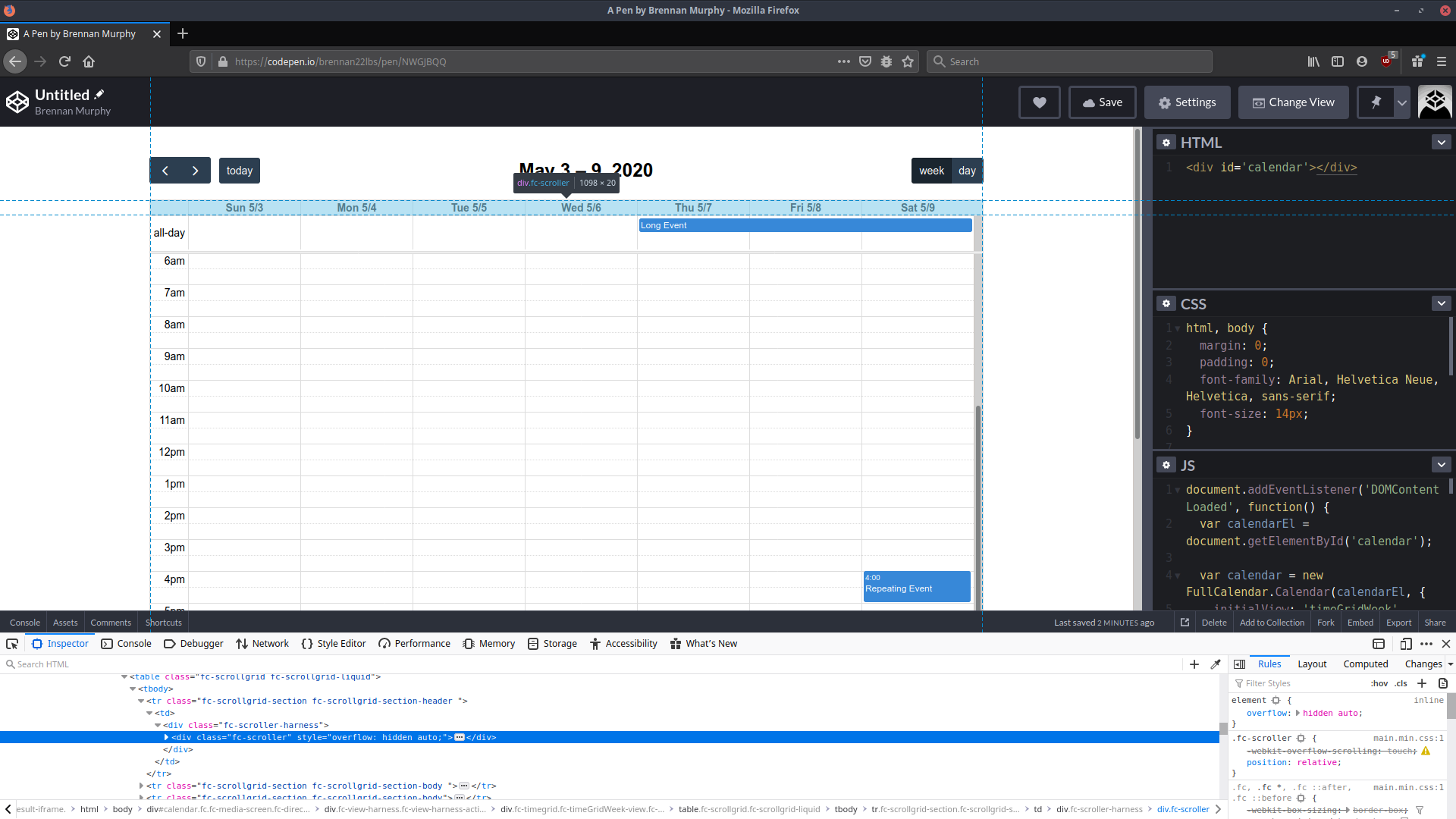Click the pin icon in the header
Image resolution: width=1456 pixels, height=819 pixels.
tap(1376, 102)
